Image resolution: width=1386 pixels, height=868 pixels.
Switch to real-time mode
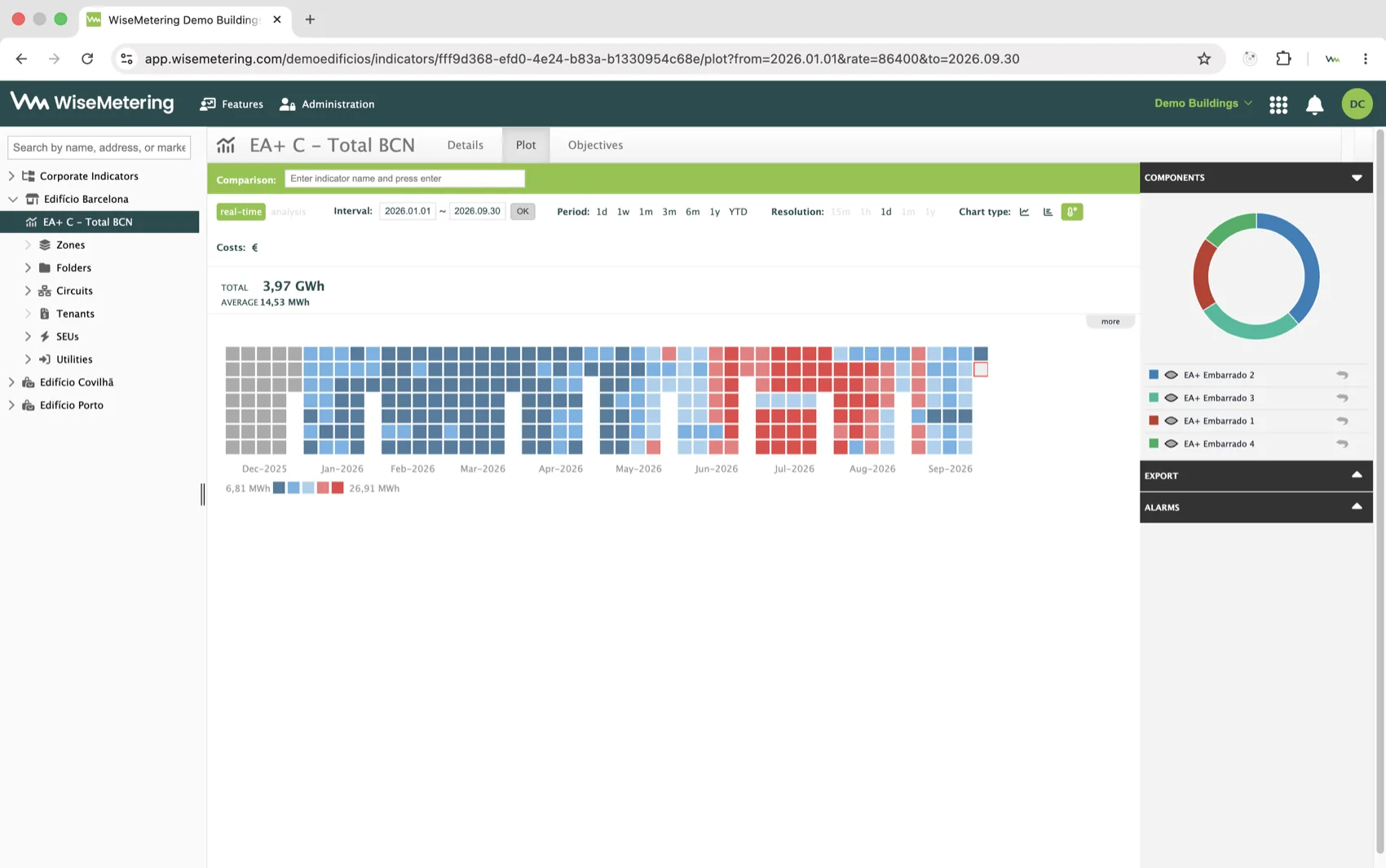(241, 212)
